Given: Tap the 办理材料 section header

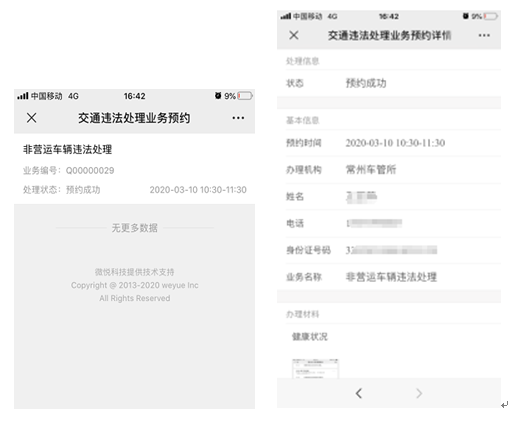Looking at the screenshot, I should pos(302,314).
